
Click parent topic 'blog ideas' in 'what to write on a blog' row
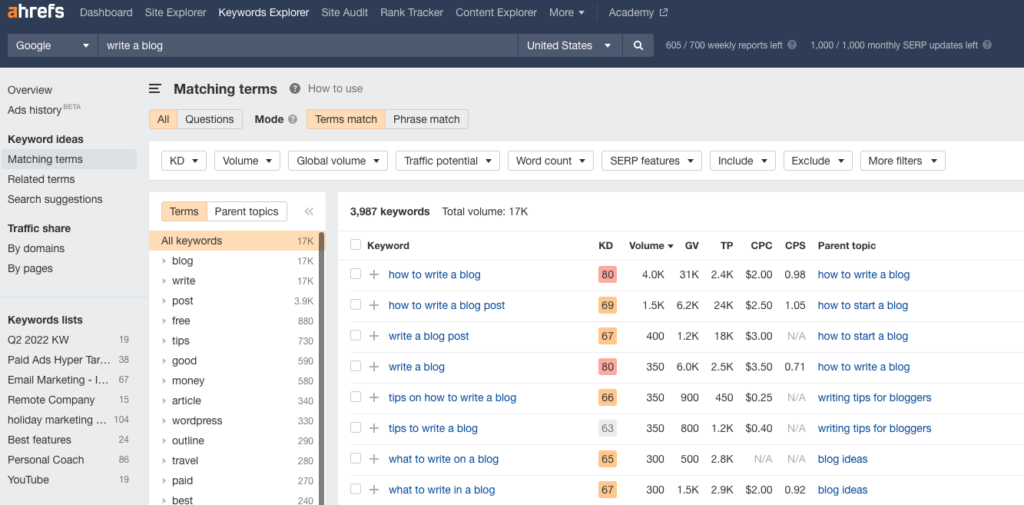point(842,459)
